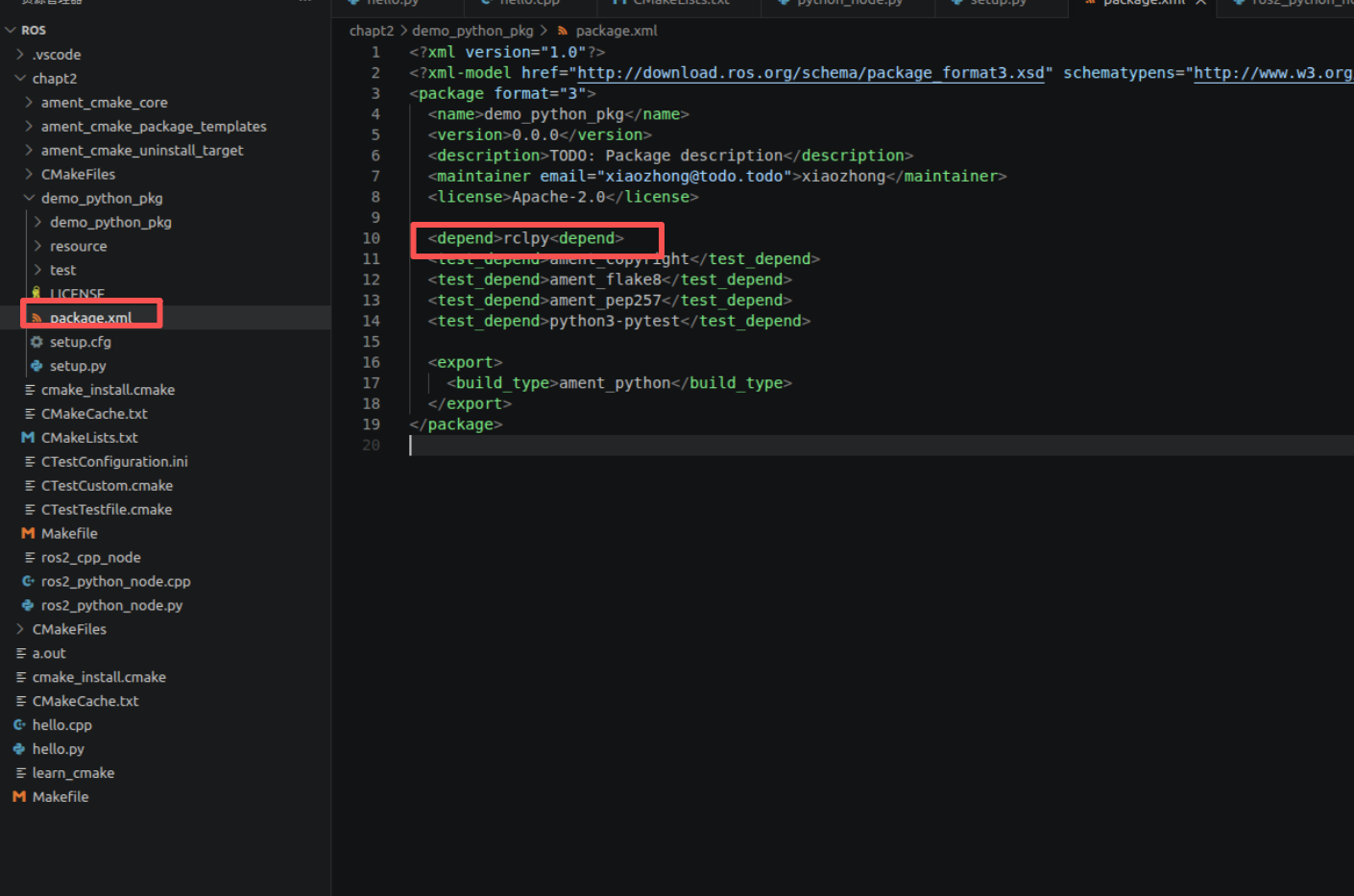Open the root-level cmake_install.cmake file
The height and width of the screenshot is (896, 1354).
99,677
